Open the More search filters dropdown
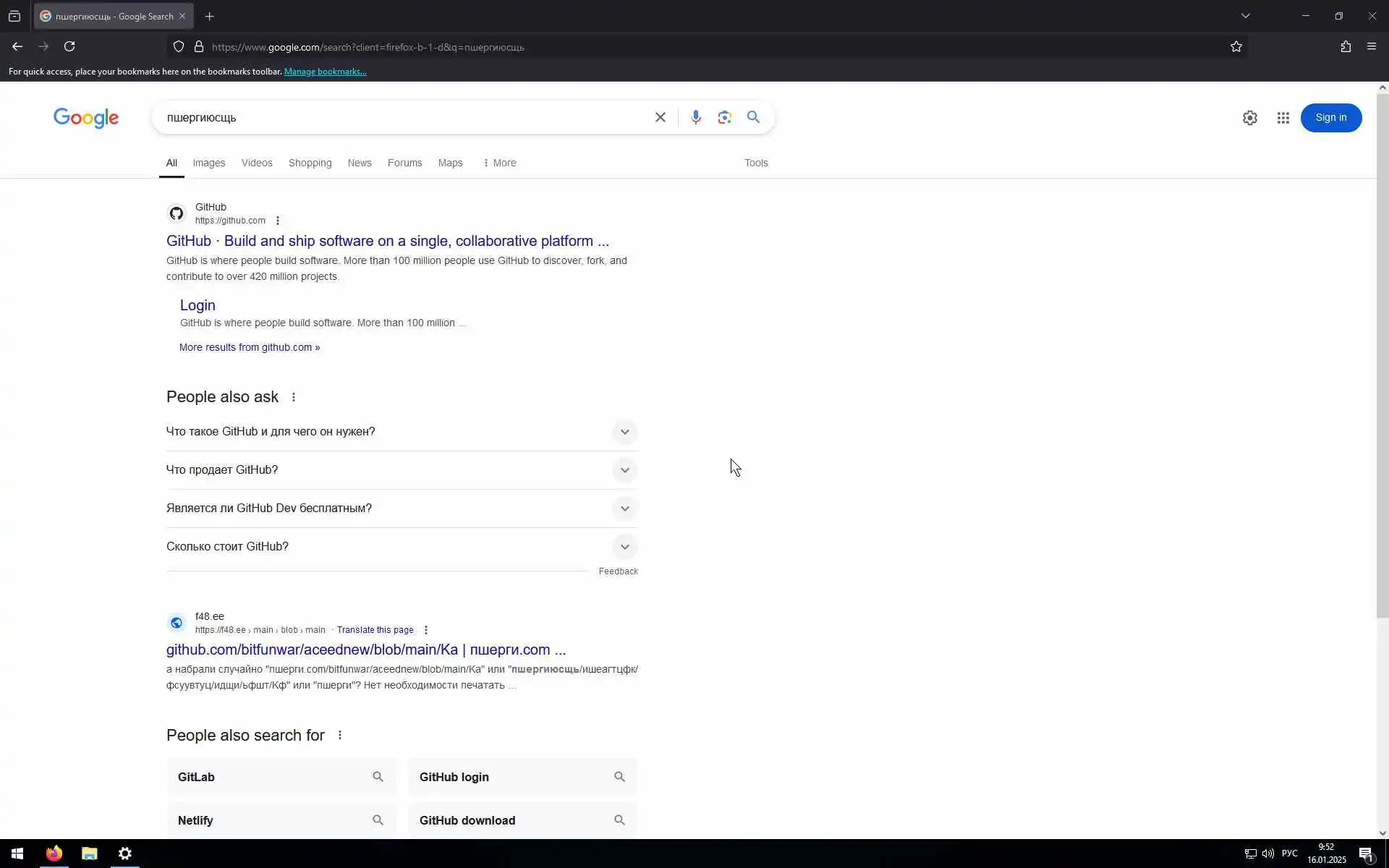Viewport: 1389px width, 868px height. (499, 163)
